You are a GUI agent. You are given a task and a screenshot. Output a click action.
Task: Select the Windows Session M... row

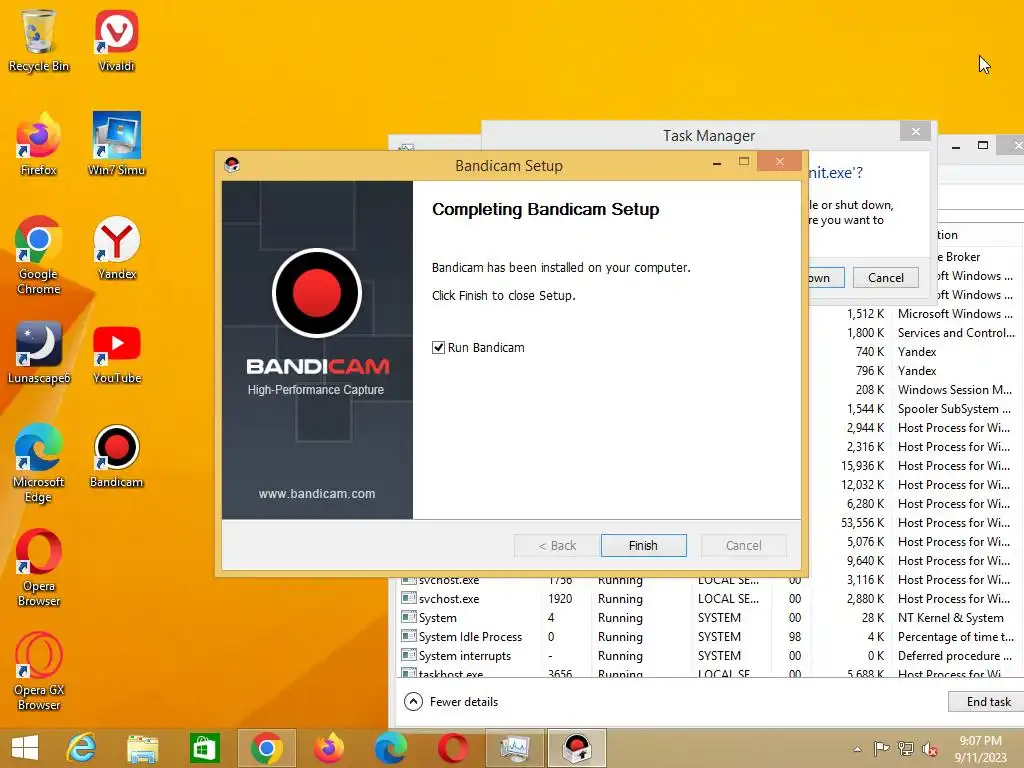(914, 390)
